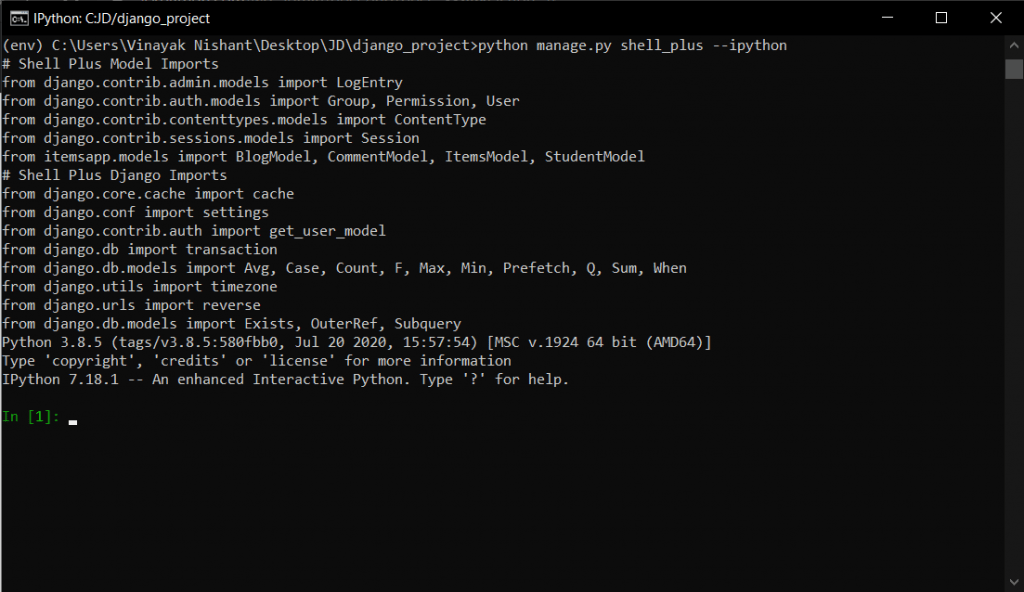Click the maximize icon

pyautogui.click(x=942, y=18)
